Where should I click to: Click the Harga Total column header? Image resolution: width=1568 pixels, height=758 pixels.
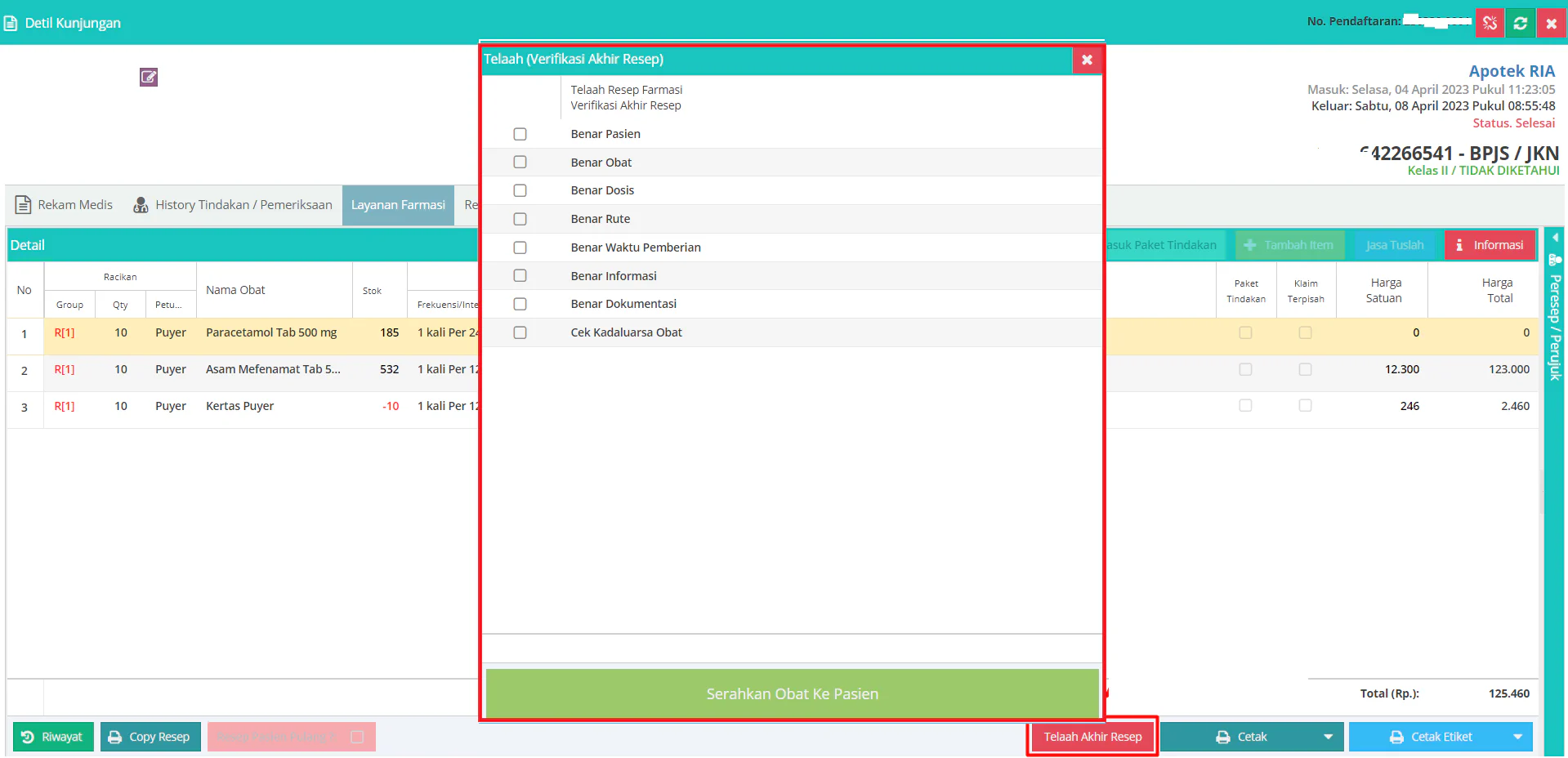point(1483,290)
